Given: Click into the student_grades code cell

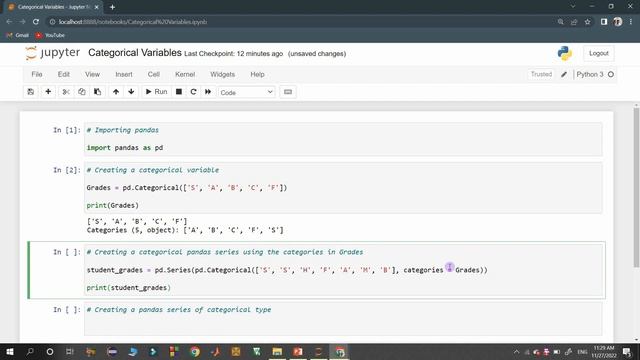Looking at the screenshot, I should click(x=343, y=270).
